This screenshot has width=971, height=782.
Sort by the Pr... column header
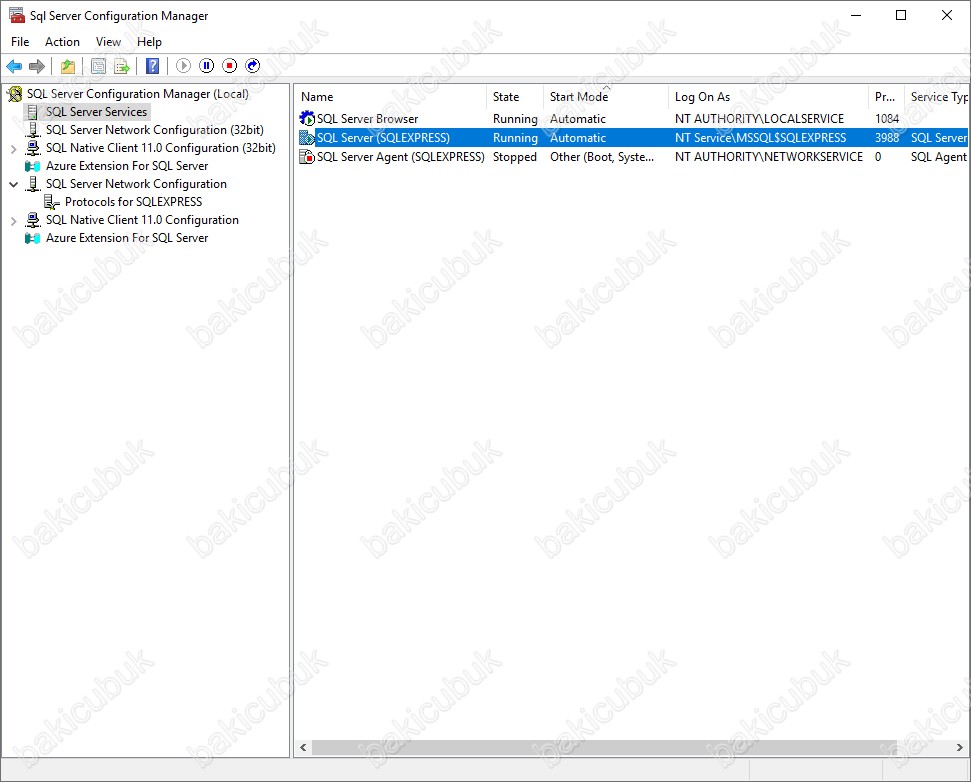pos(886,97)
